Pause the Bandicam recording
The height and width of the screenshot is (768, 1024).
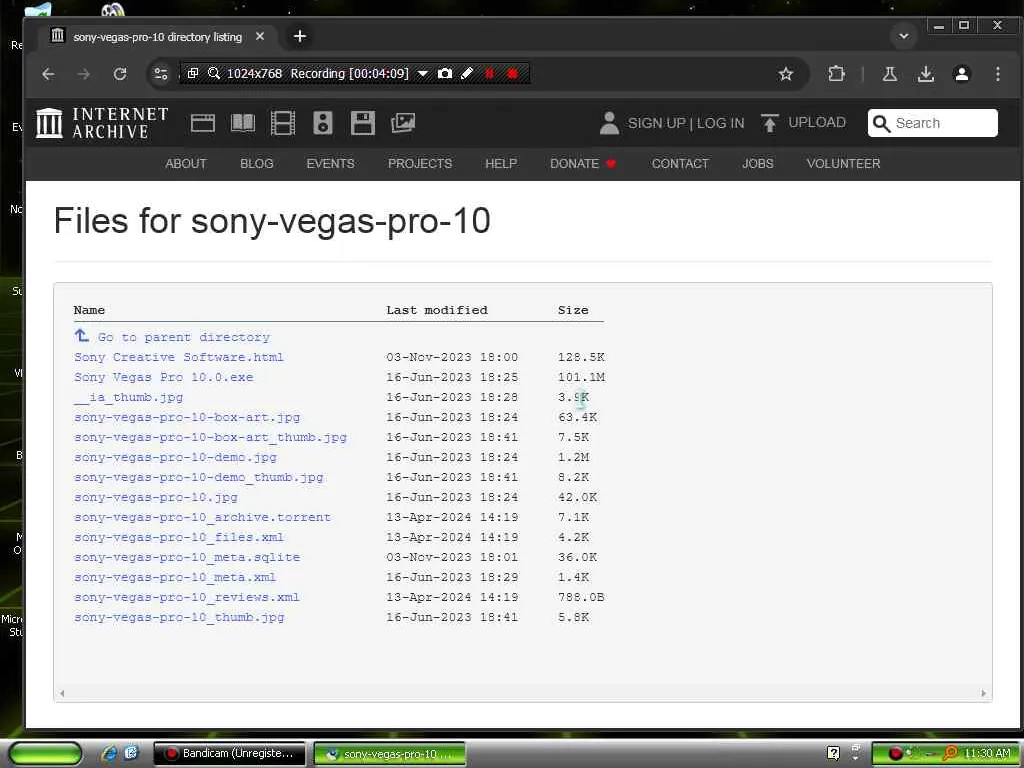click(489, 73)
